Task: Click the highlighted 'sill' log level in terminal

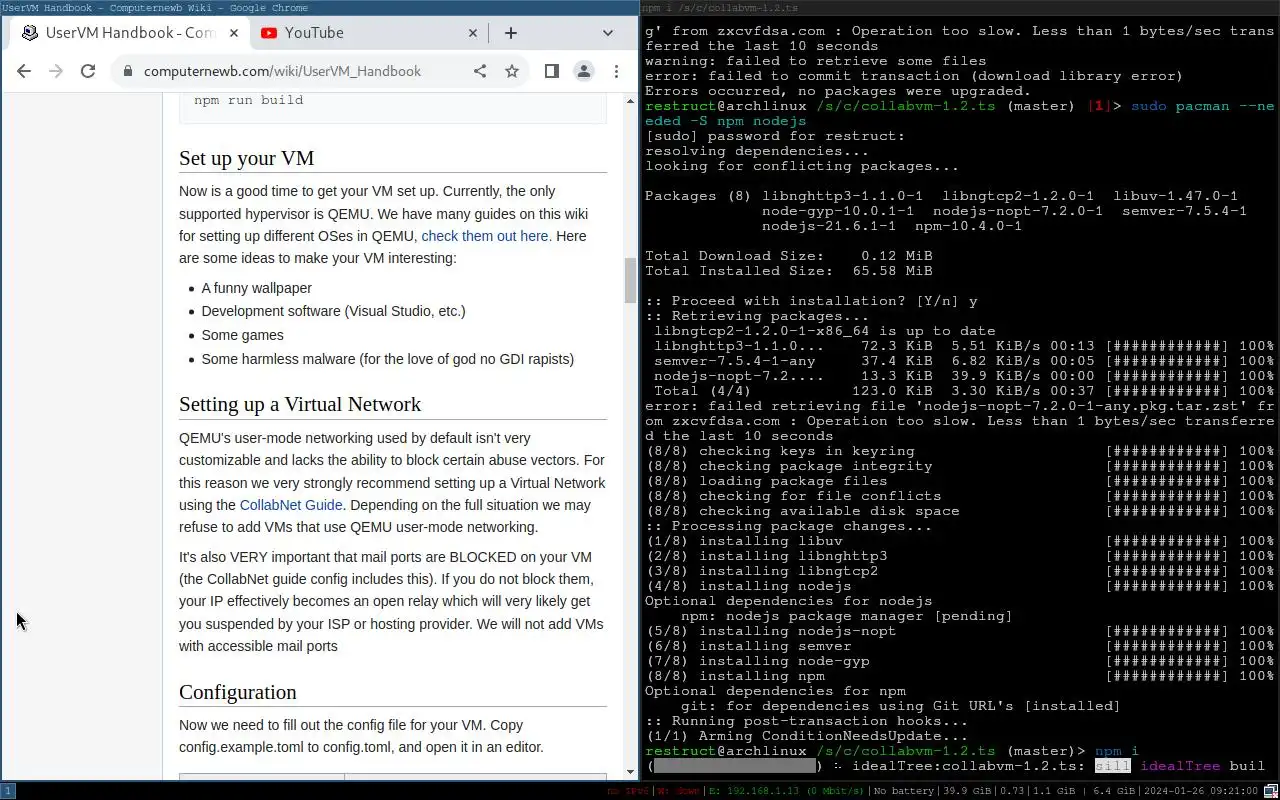Action: [x=1112, y=766]
